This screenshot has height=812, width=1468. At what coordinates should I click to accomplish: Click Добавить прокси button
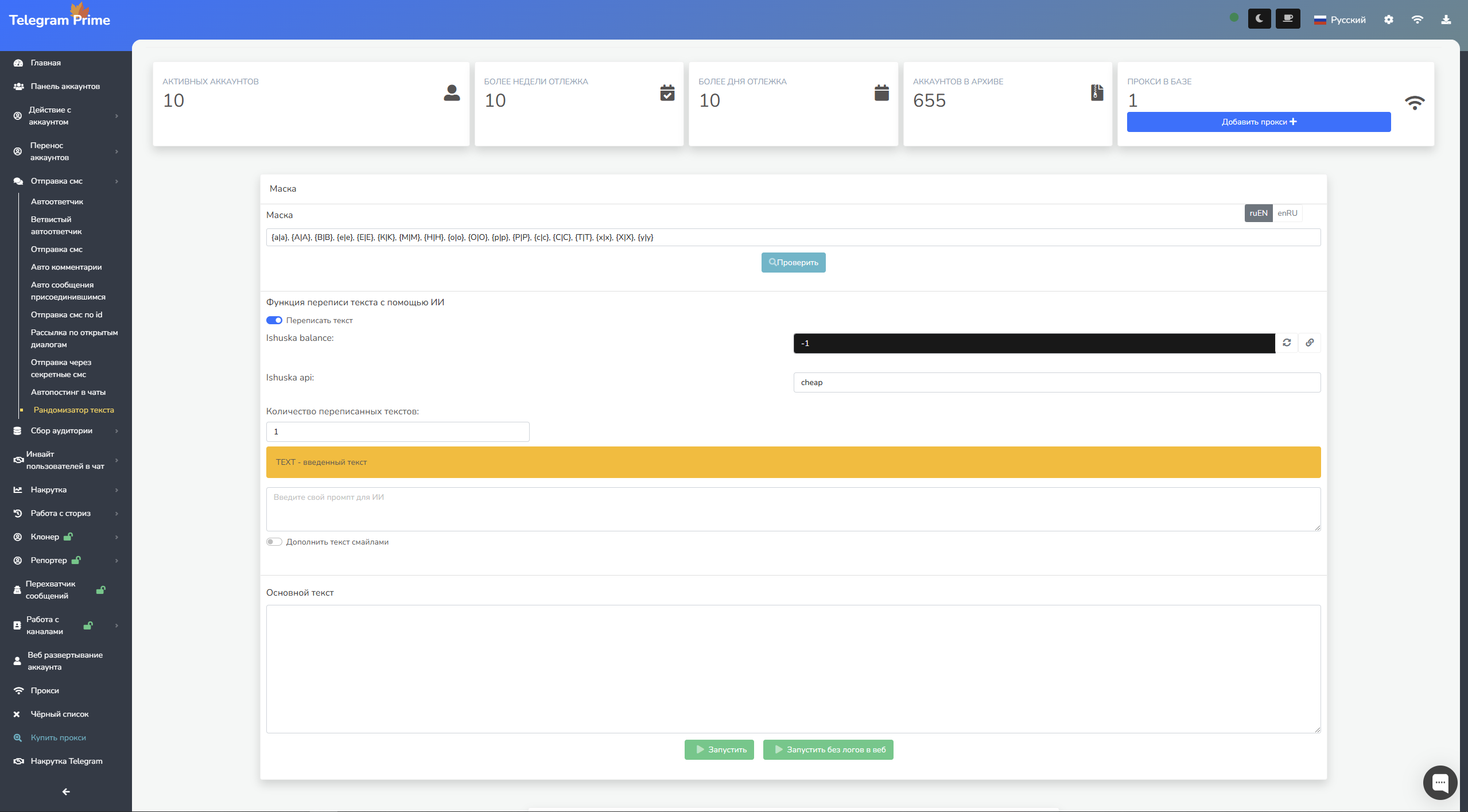(x=1259, y=122)
